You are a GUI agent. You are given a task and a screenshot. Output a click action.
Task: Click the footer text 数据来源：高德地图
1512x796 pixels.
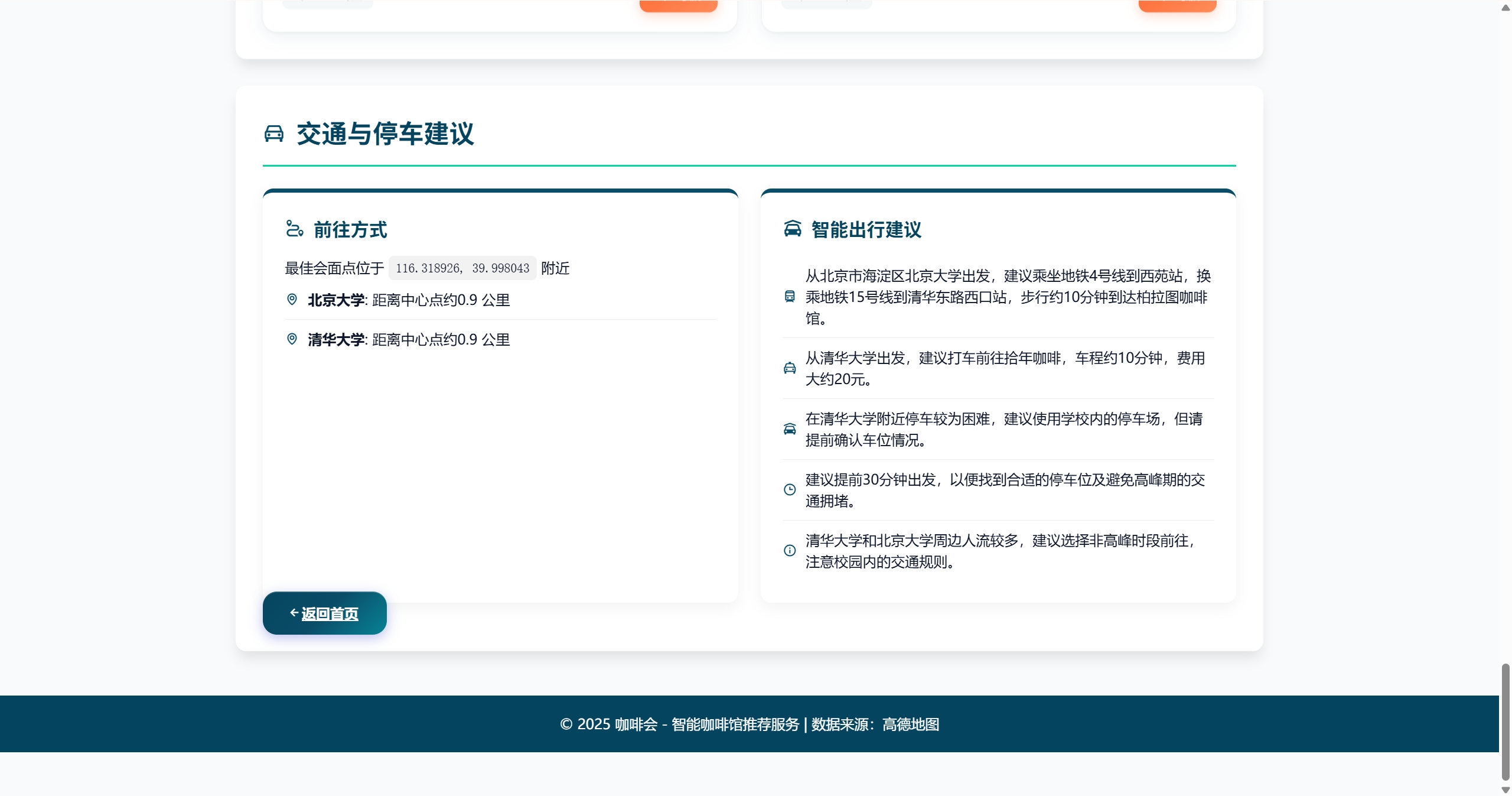[875, 724]
